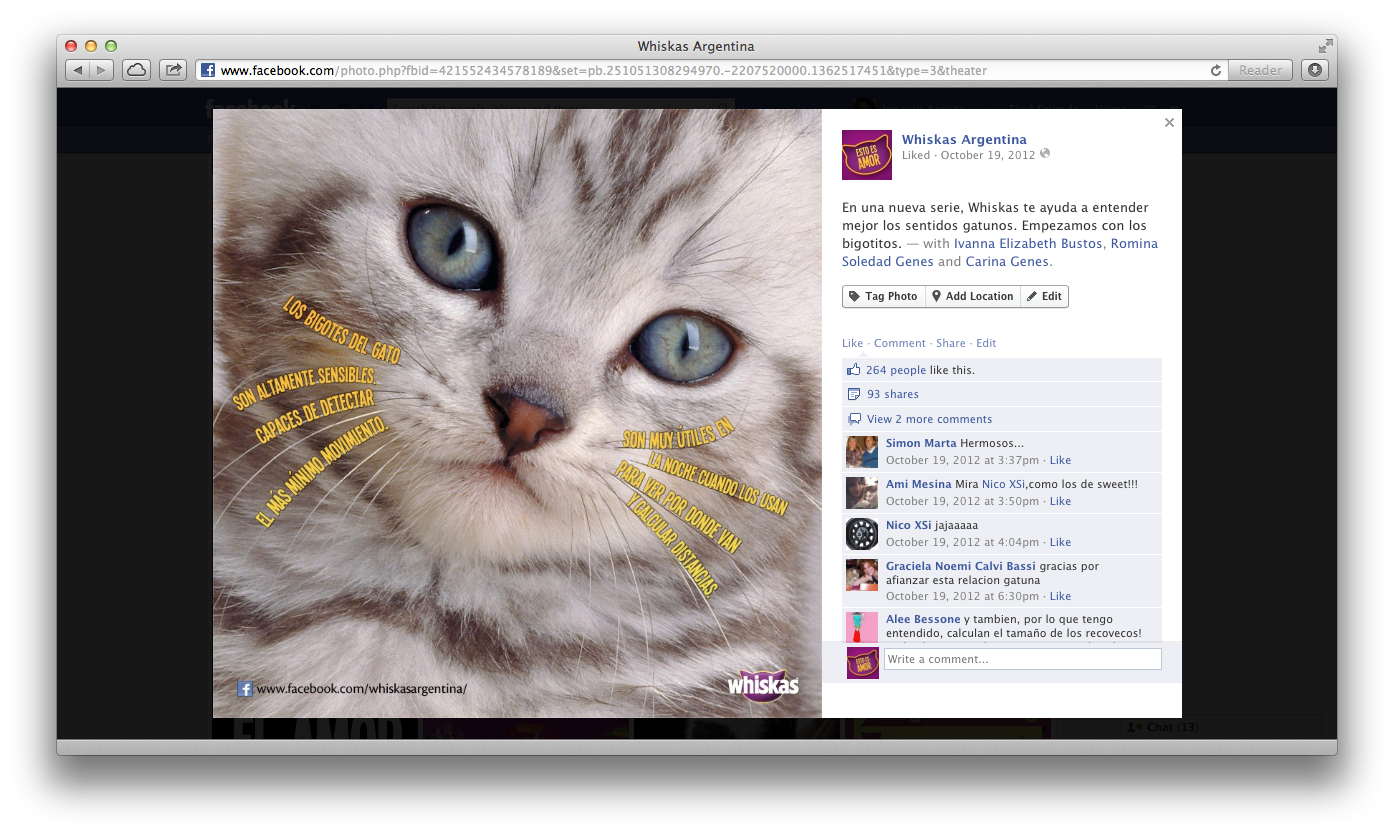Show Safari downloads
Screen dimensions: 1394x834
pos(1314,70)
